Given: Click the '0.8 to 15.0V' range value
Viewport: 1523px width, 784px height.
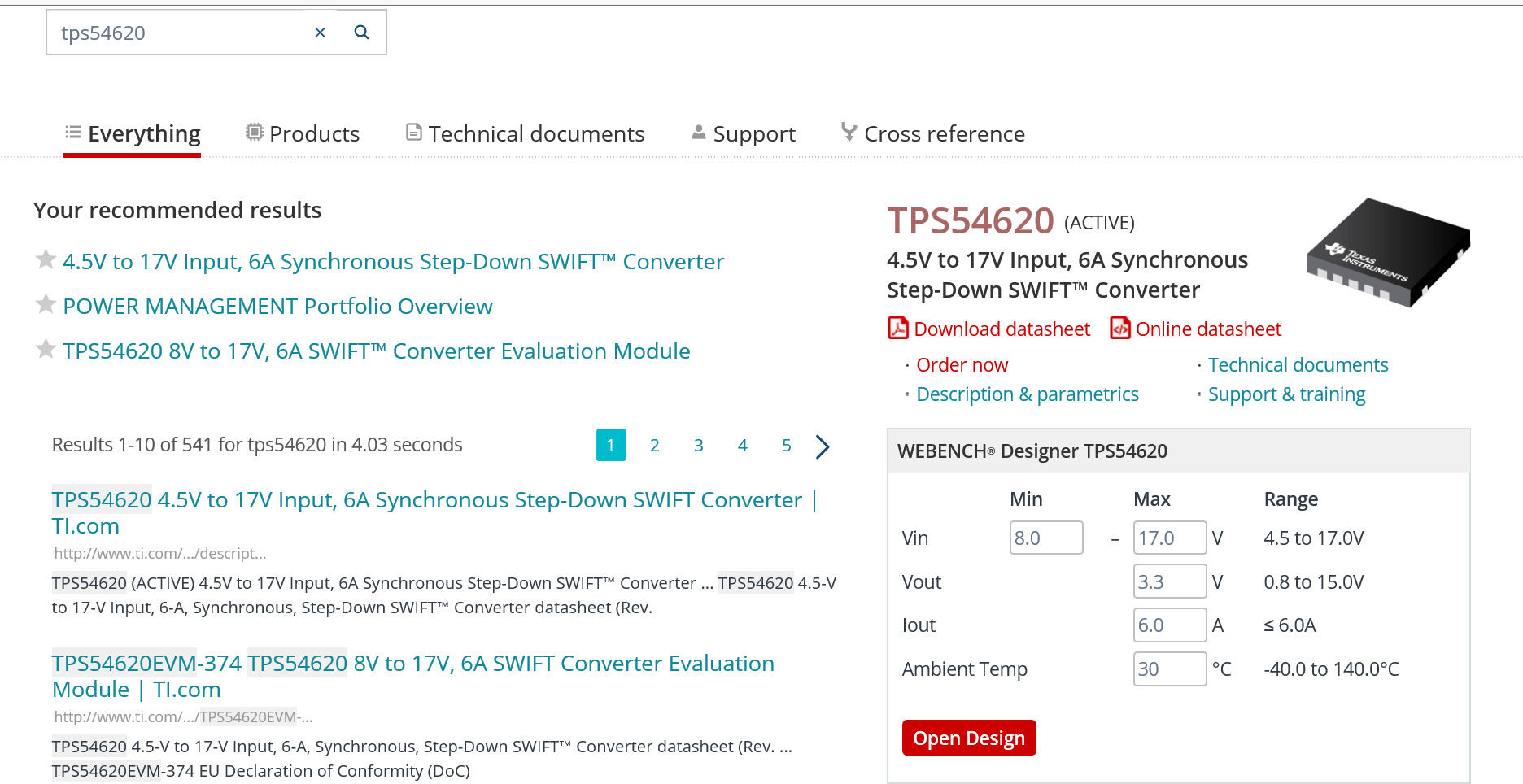Looking at the screenshot, I should point(1313,582).
